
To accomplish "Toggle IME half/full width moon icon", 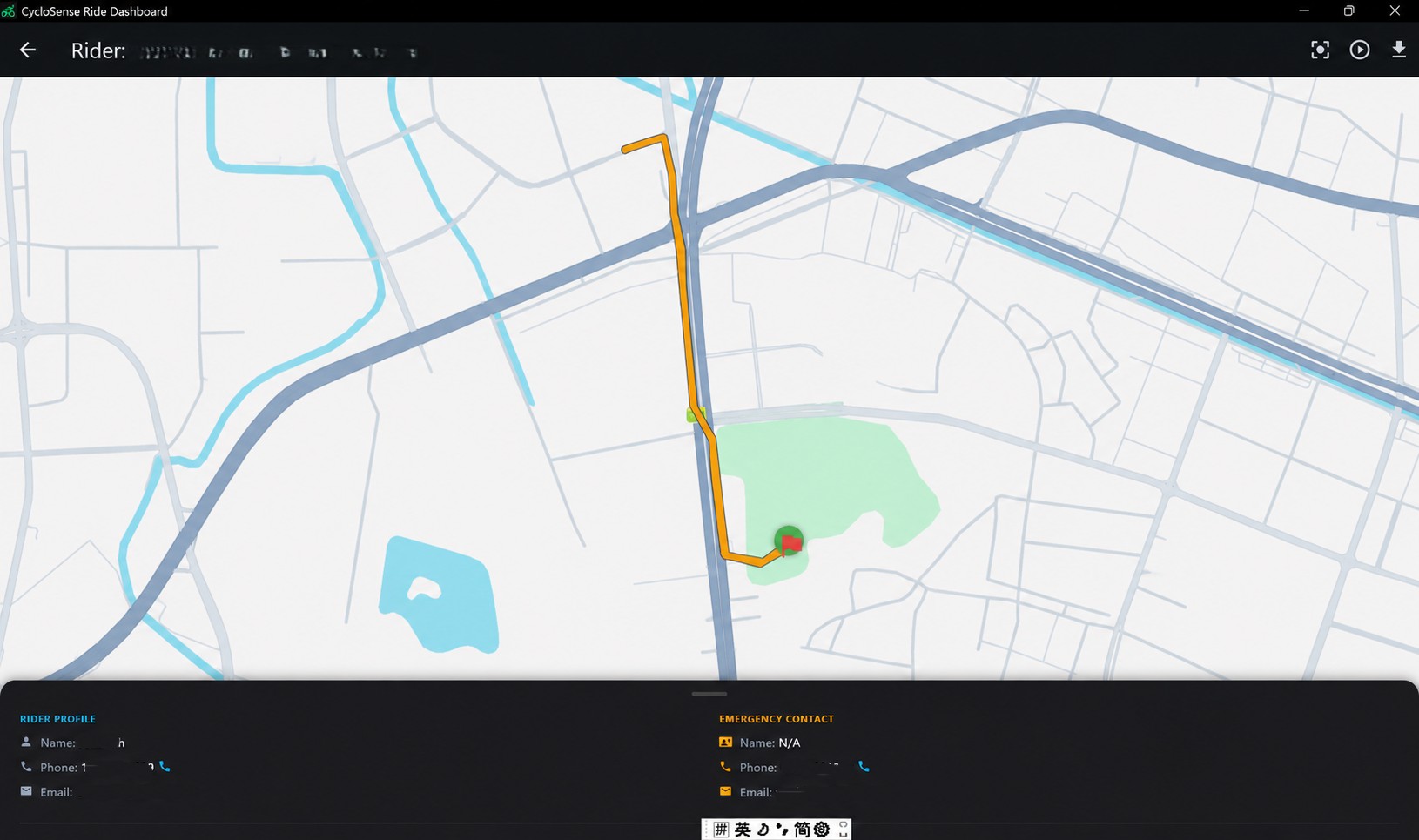I will point(763,830).
